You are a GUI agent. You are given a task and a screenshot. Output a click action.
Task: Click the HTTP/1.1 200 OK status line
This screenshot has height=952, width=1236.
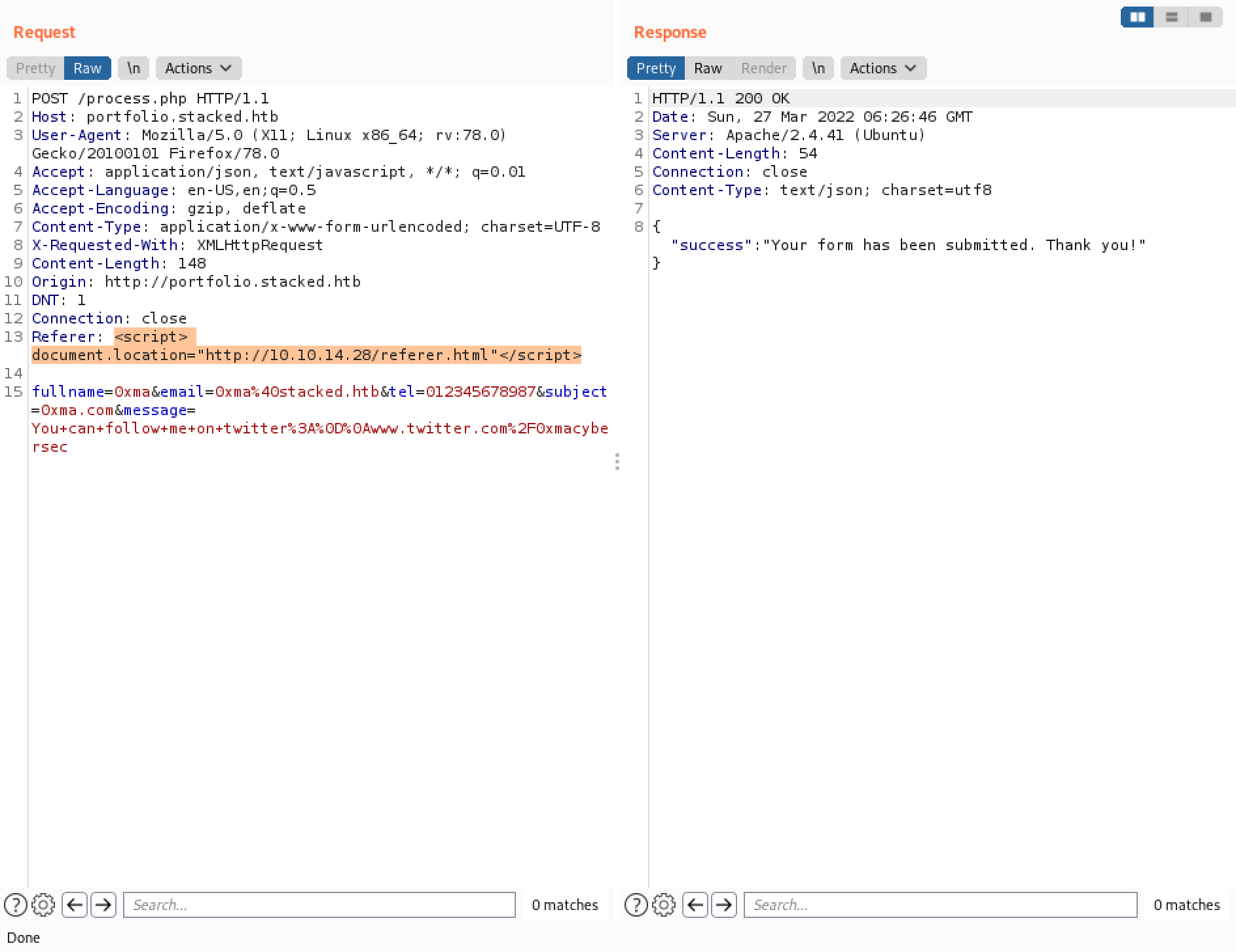tap(721, 98)
